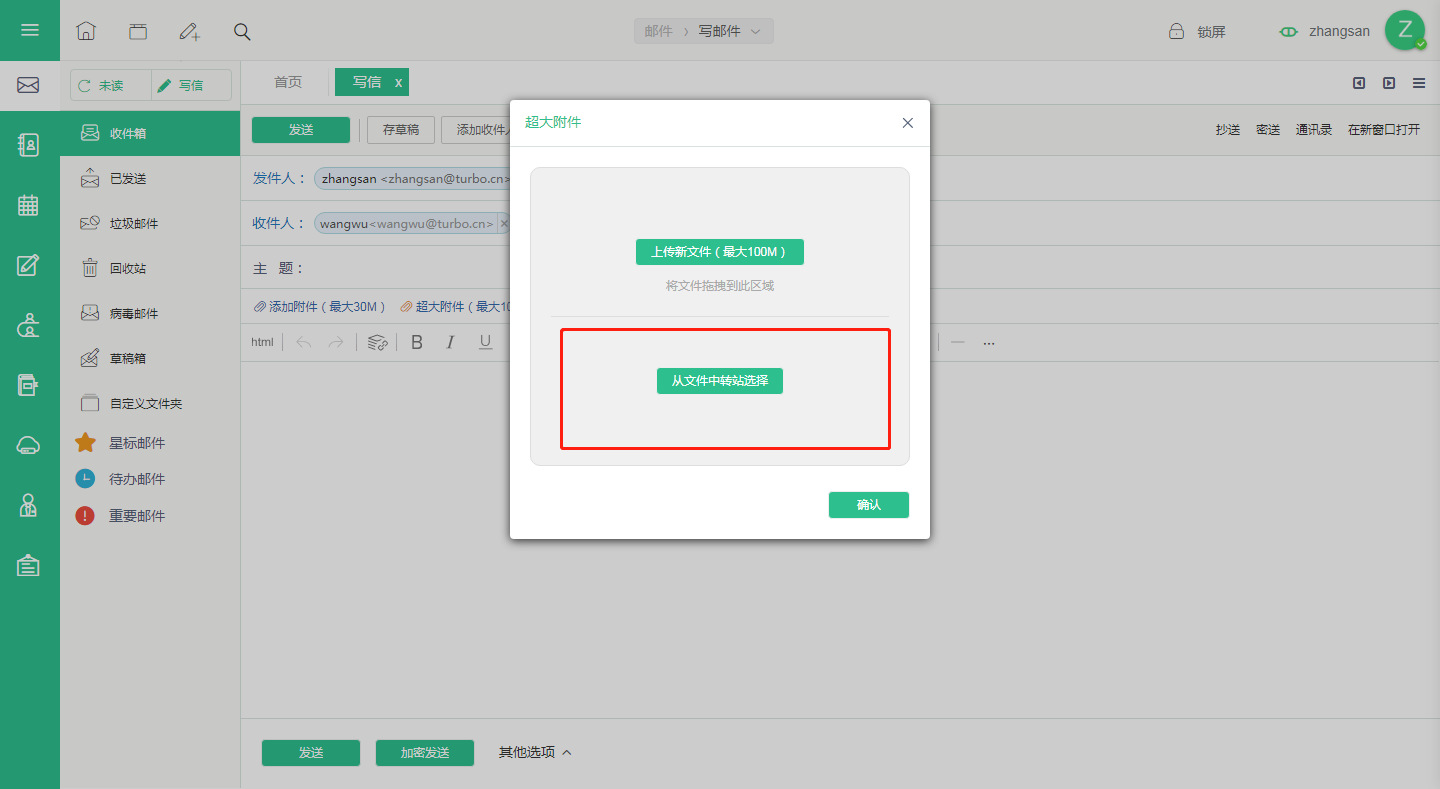1440x789 pixels.
Task: Open the notes edit icon in left rail
Action: (x=28, y=265)
